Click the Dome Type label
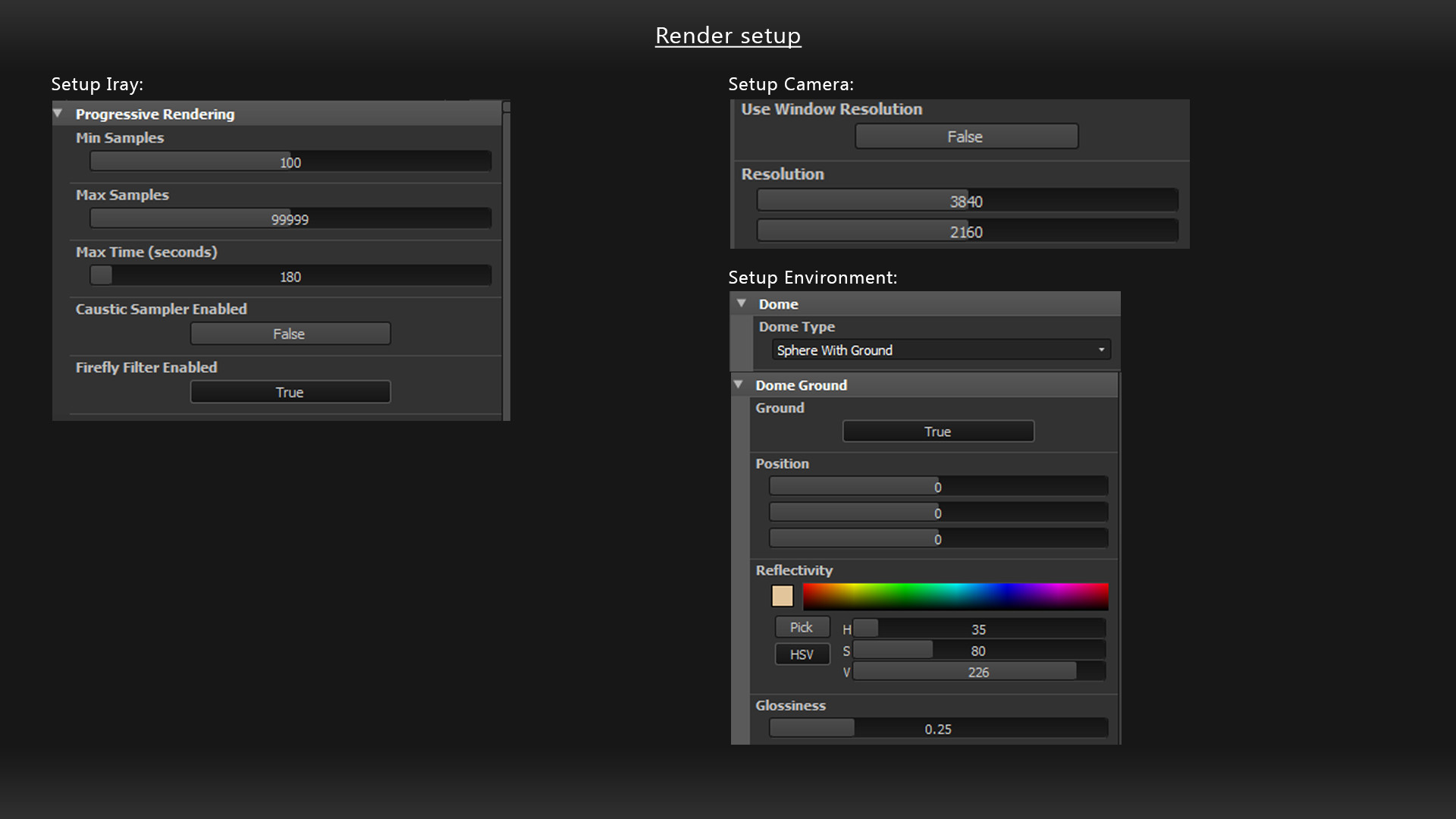 pyautogui.click(x=796, y=327)
